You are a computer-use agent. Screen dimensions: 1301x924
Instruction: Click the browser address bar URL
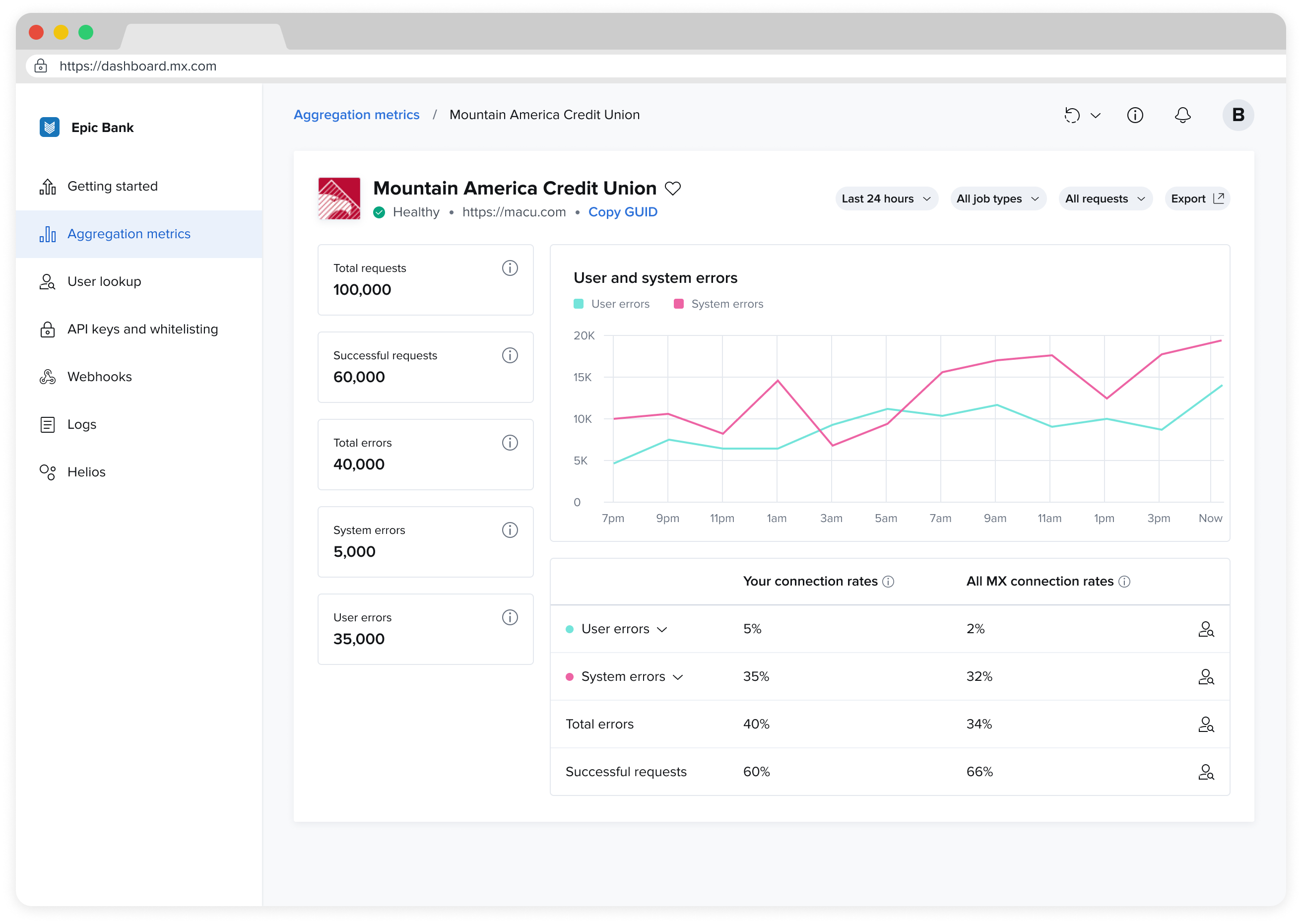pyautogui.click(x=137, y=66)
